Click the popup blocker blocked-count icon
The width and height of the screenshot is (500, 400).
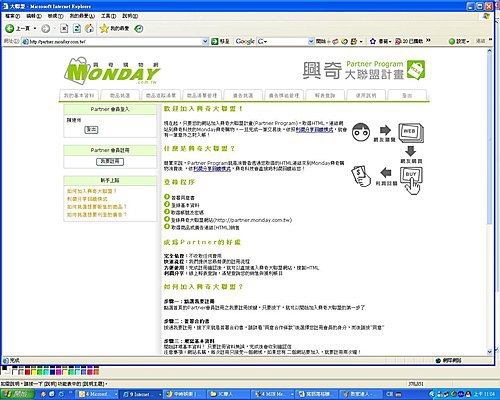coord(398,41)
